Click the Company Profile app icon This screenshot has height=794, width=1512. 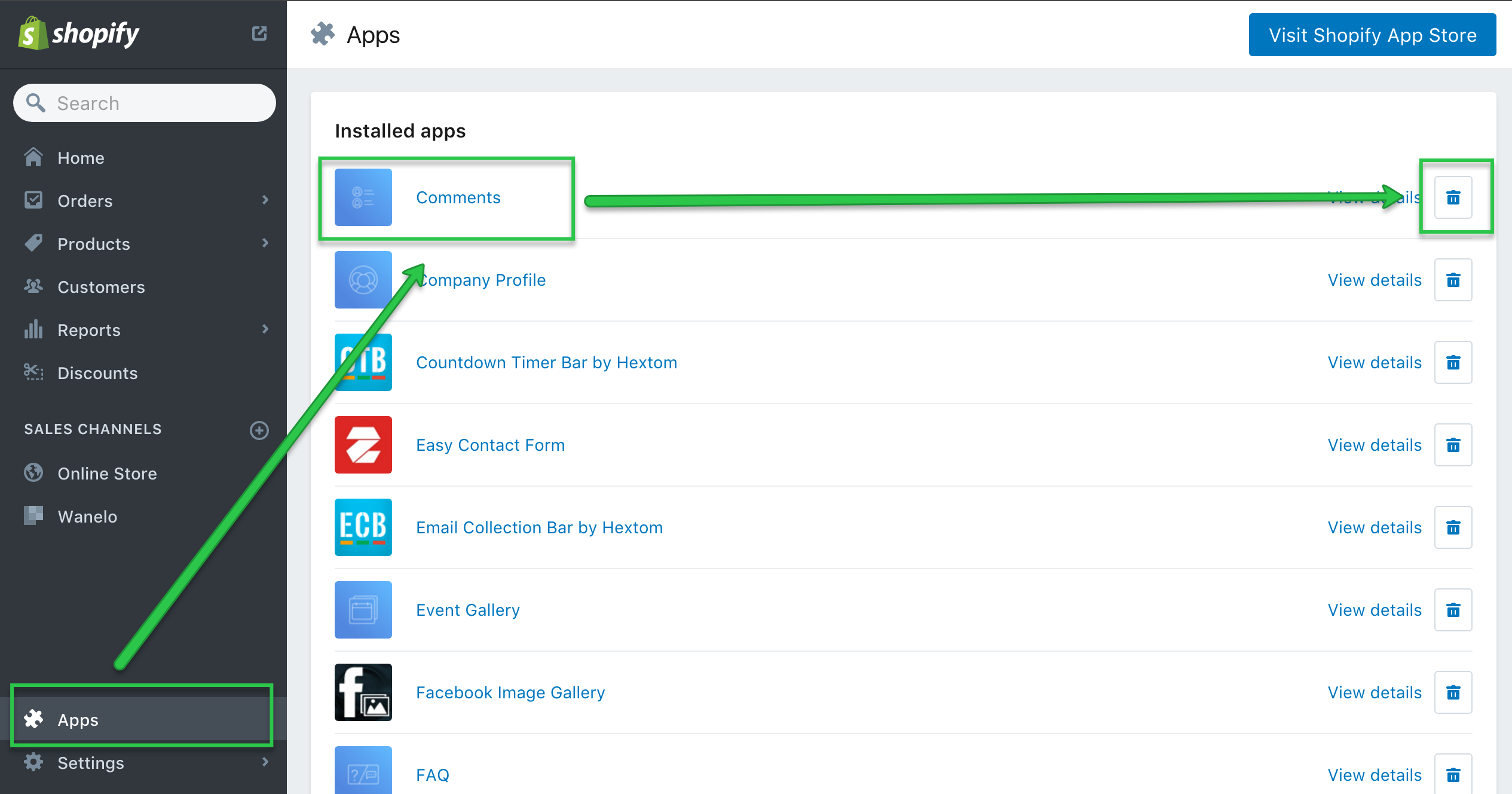pyautogui.click(x=363, y=280)
